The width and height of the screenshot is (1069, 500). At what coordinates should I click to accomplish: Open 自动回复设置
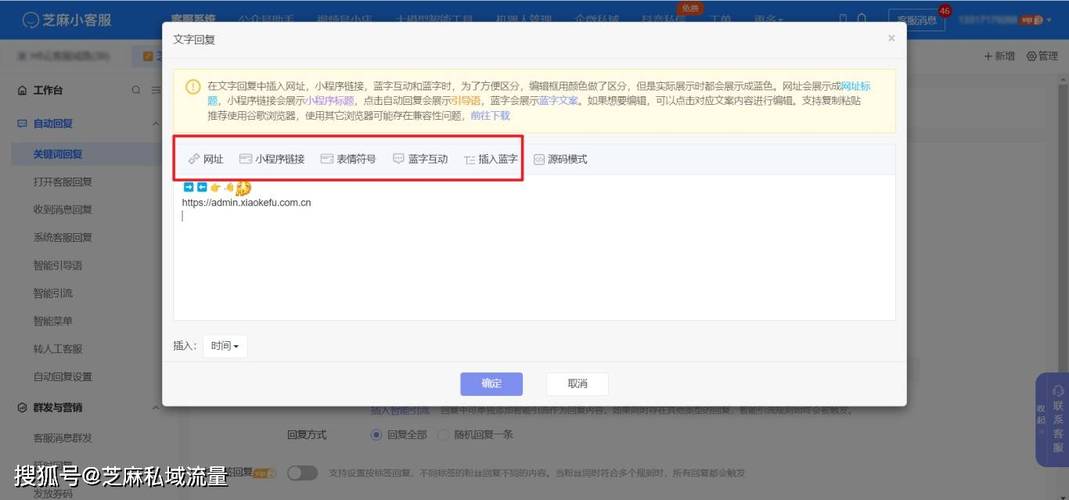[63, 377]
